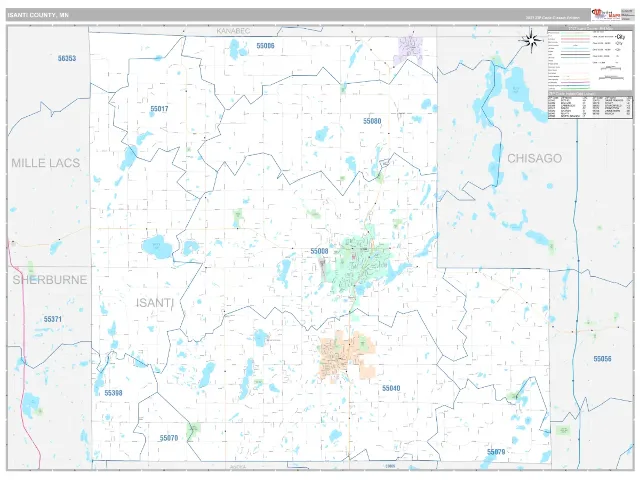Click the map publisher logo in header
Viewport: 640px width, 480px height.
606,15
